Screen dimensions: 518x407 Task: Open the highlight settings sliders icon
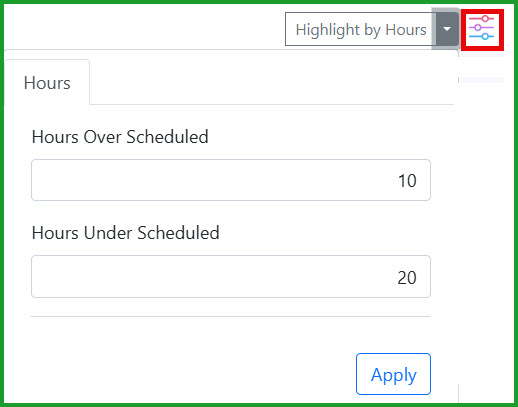click(x=482, y=29)
